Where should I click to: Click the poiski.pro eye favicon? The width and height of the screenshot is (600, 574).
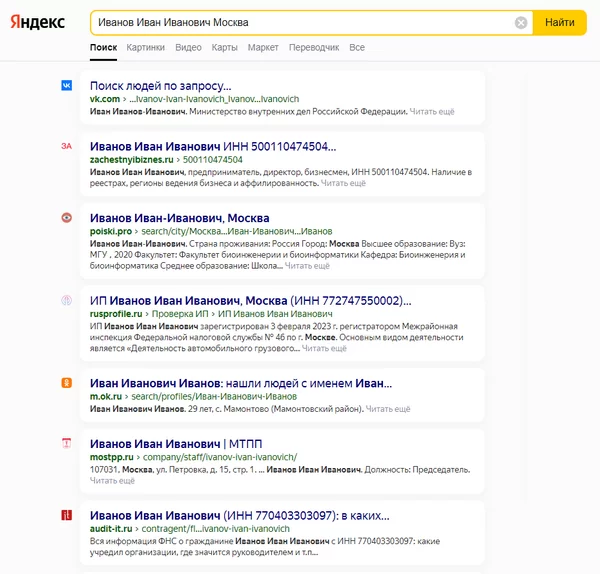[x=67, y=218]
